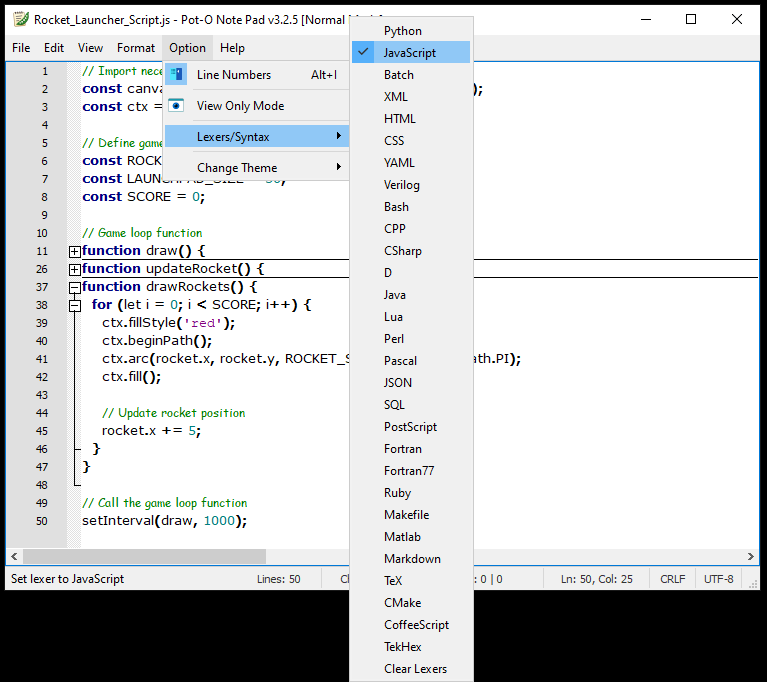767x682 pixels.
Task: Set lexer to Ruby
Action: click(411, 493)
